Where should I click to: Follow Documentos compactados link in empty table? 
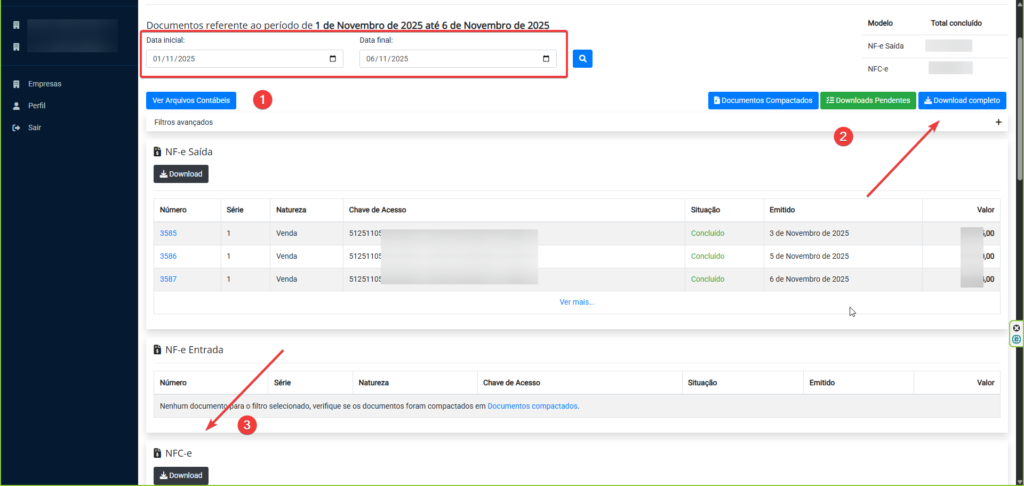[x=532, y=406]
